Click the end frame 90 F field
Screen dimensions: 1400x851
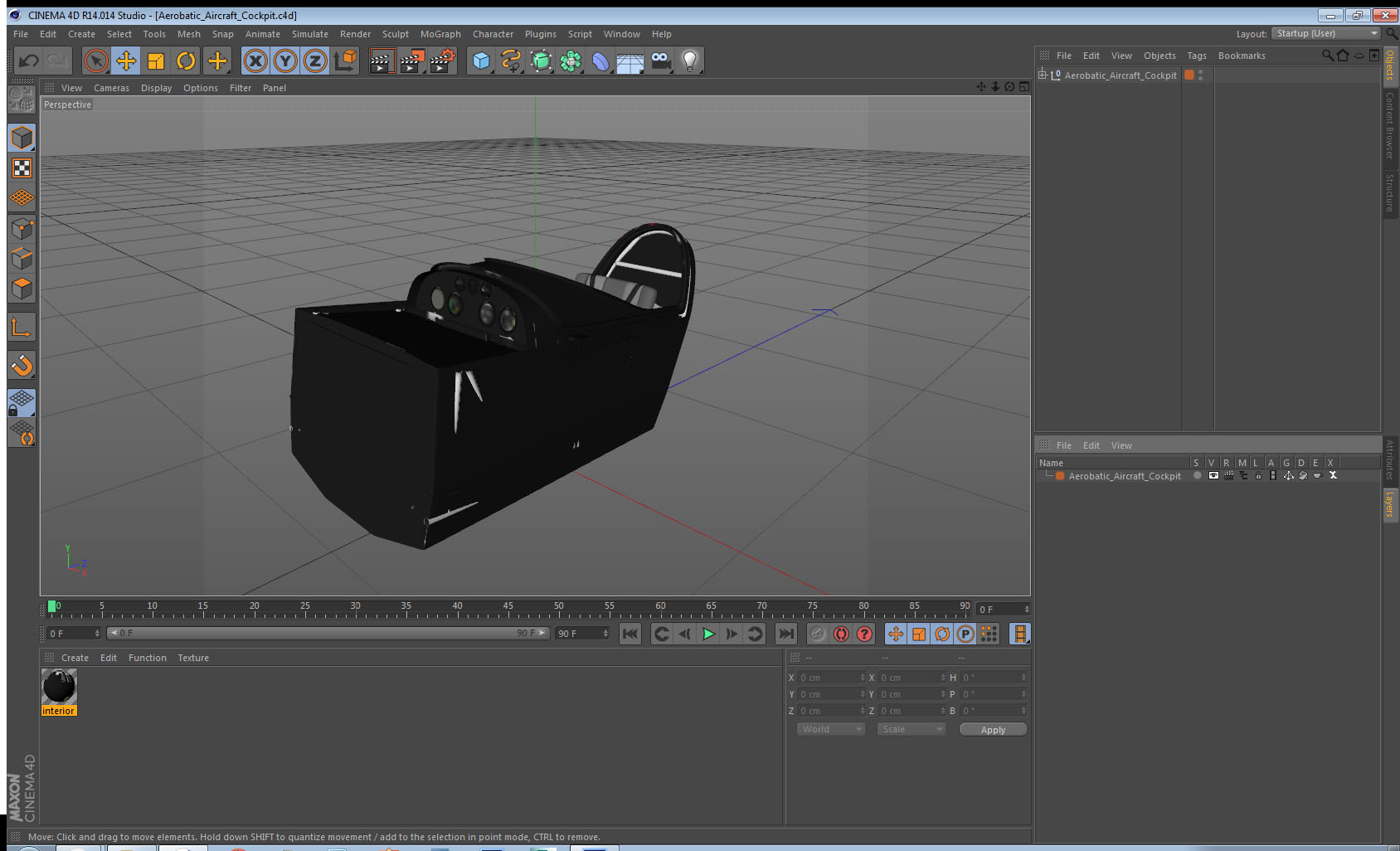click(x=582, y=633)
